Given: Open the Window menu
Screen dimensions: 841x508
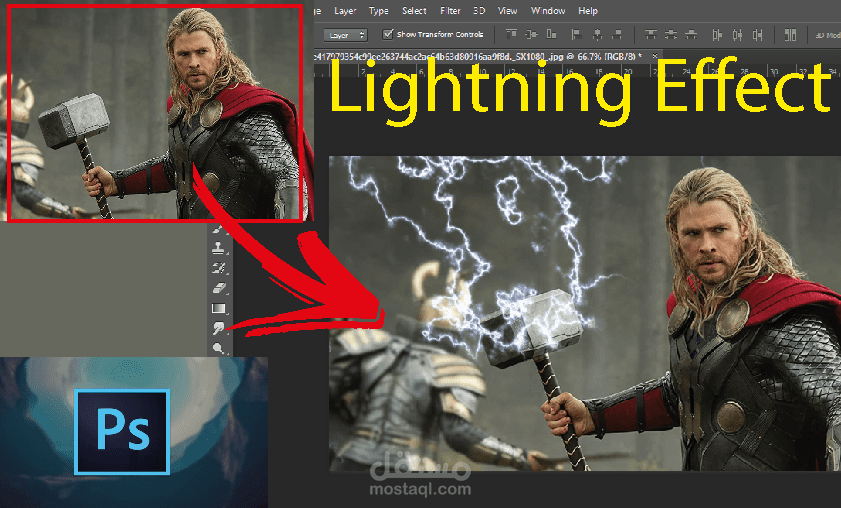Looking at the screenshot, I should 548,11.
